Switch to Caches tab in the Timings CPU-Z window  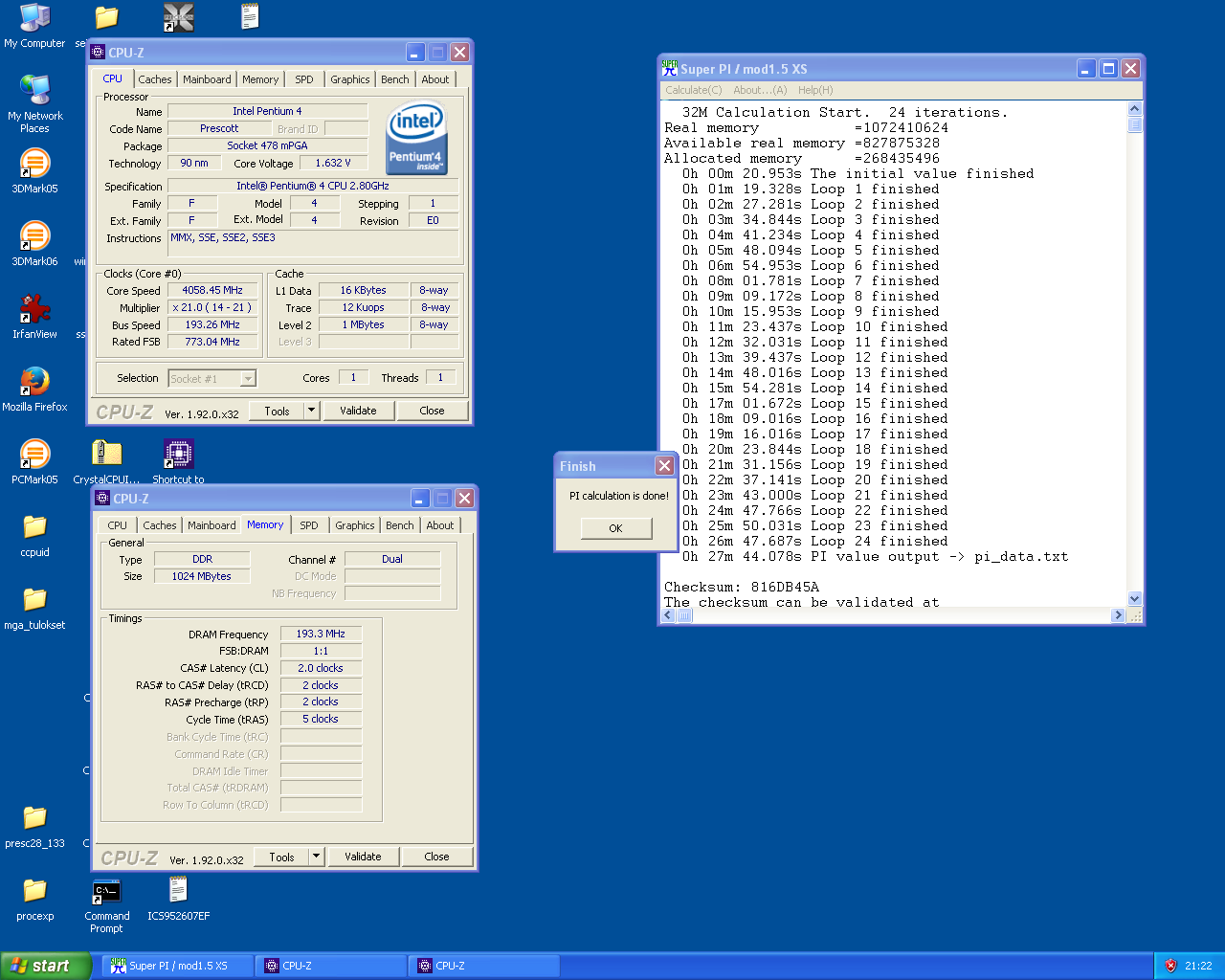159,525
